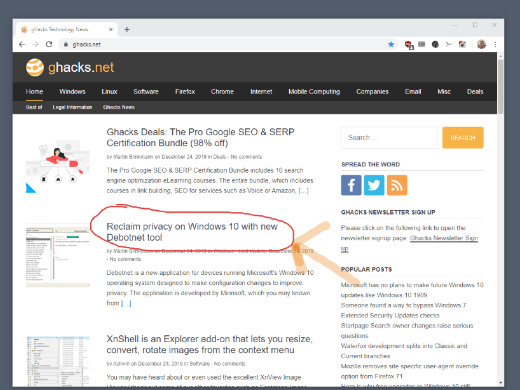Open a new tab with plus button
This screenshot has height=390, width=520.
(x=127, y=29)
